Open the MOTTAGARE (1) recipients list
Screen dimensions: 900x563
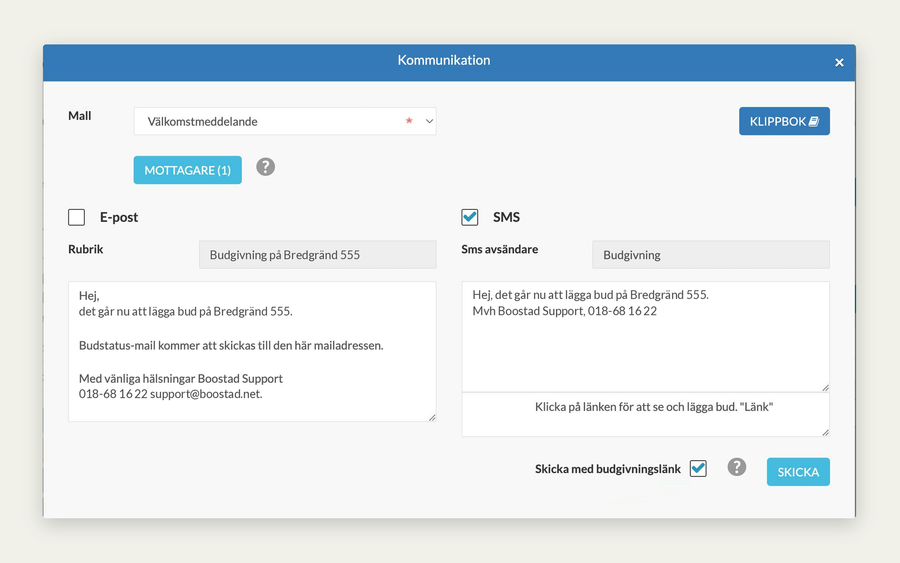[188, 170]
